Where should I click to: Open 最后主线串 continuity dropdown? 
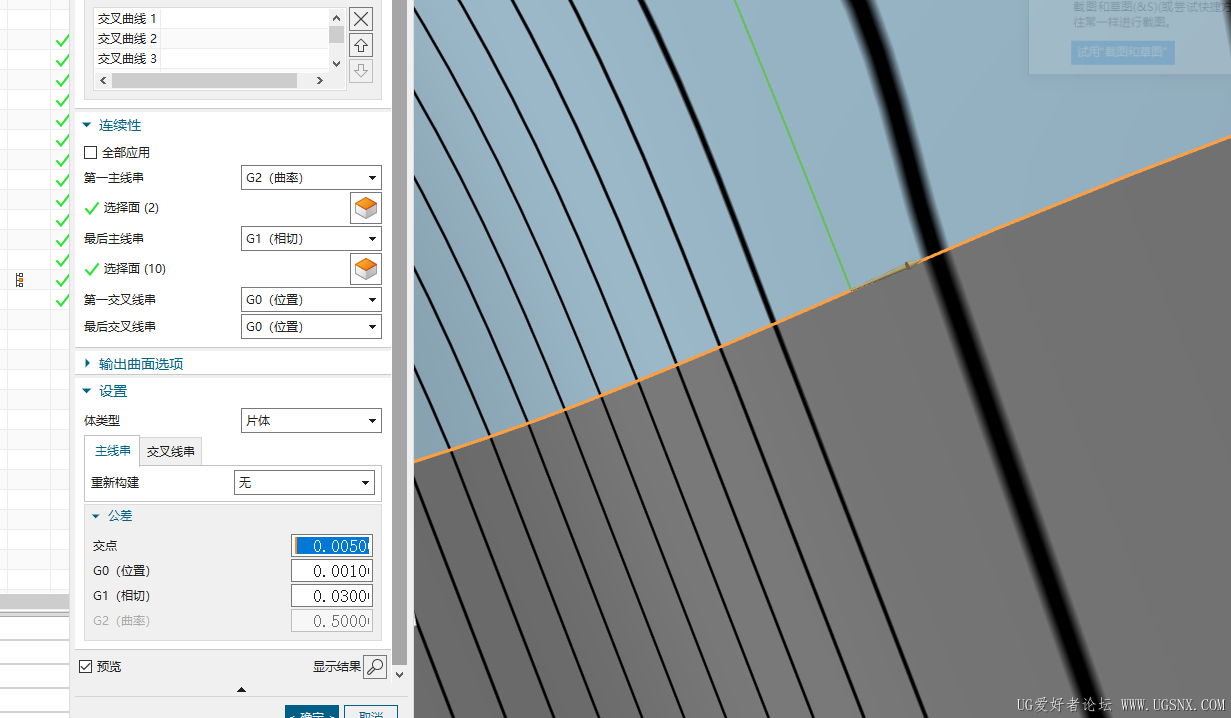pyautogui.click(x=311, y=239)
